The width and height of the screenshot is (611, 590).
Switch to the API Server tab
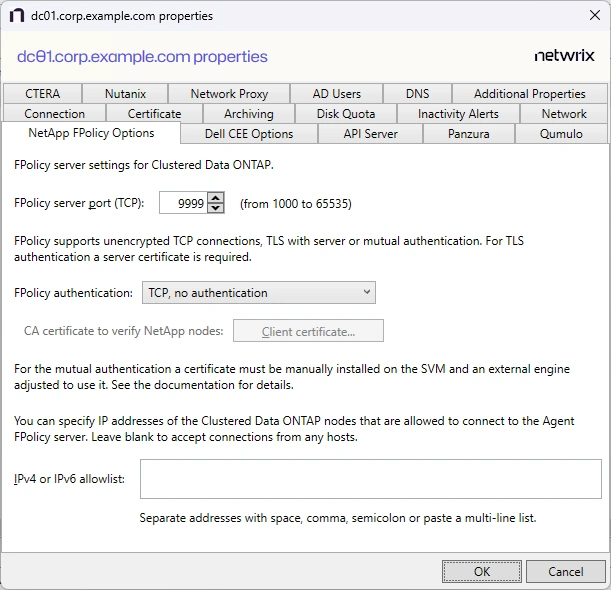click(370, 134)
